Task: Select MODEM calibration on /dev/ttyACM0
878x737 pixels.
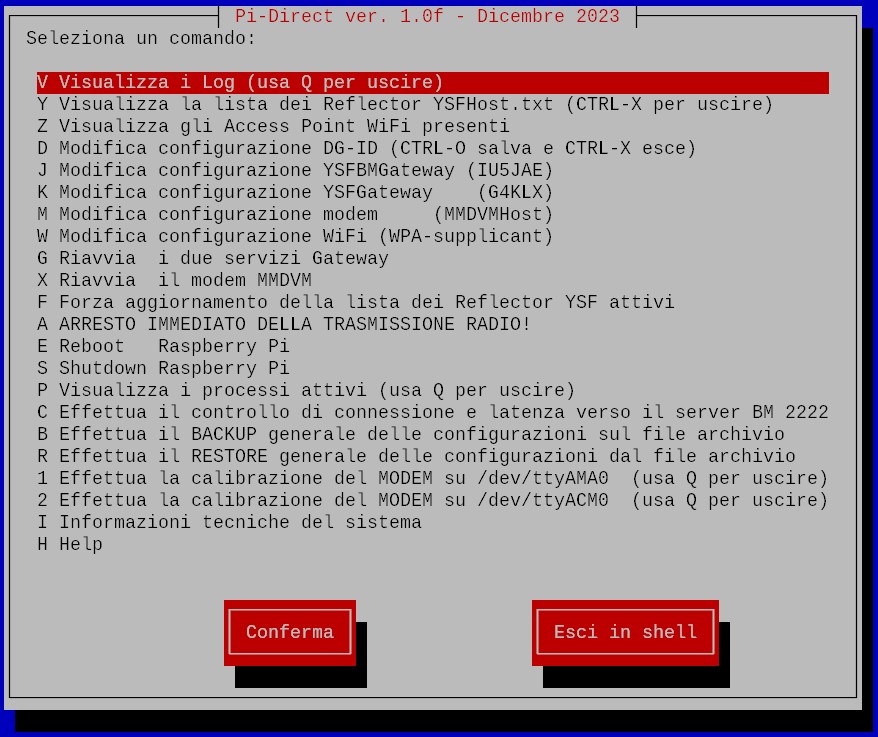Action: tap(432, 500)
